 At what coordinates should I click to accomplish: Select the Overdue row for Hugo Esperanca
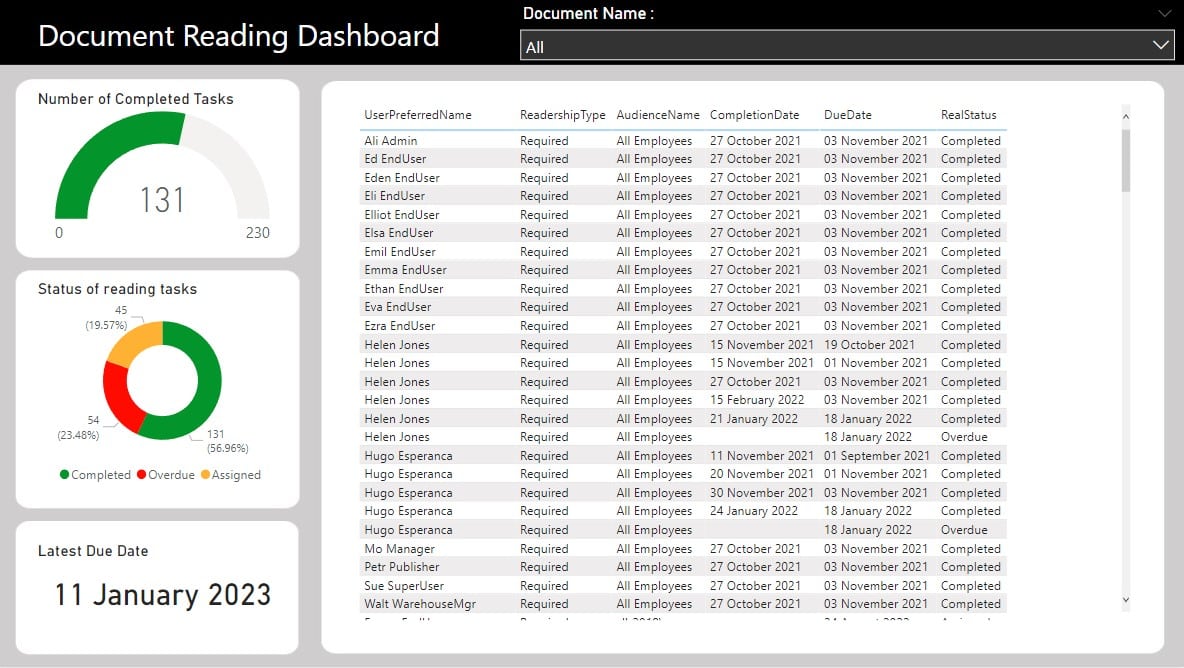pyautogui.click(x=600, y=529)
